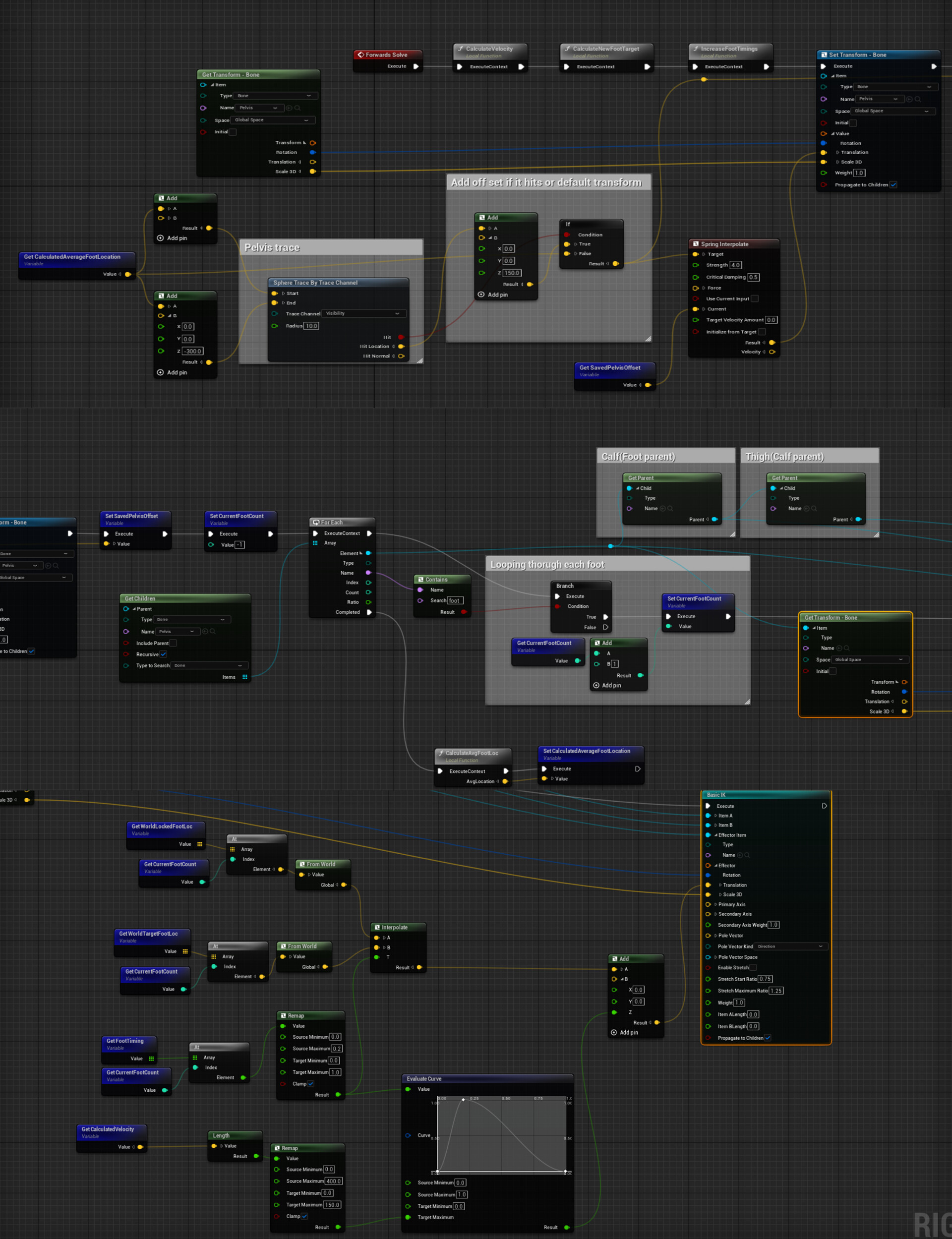Open the Trace Channel Visibility dropdown

point(364,313)
